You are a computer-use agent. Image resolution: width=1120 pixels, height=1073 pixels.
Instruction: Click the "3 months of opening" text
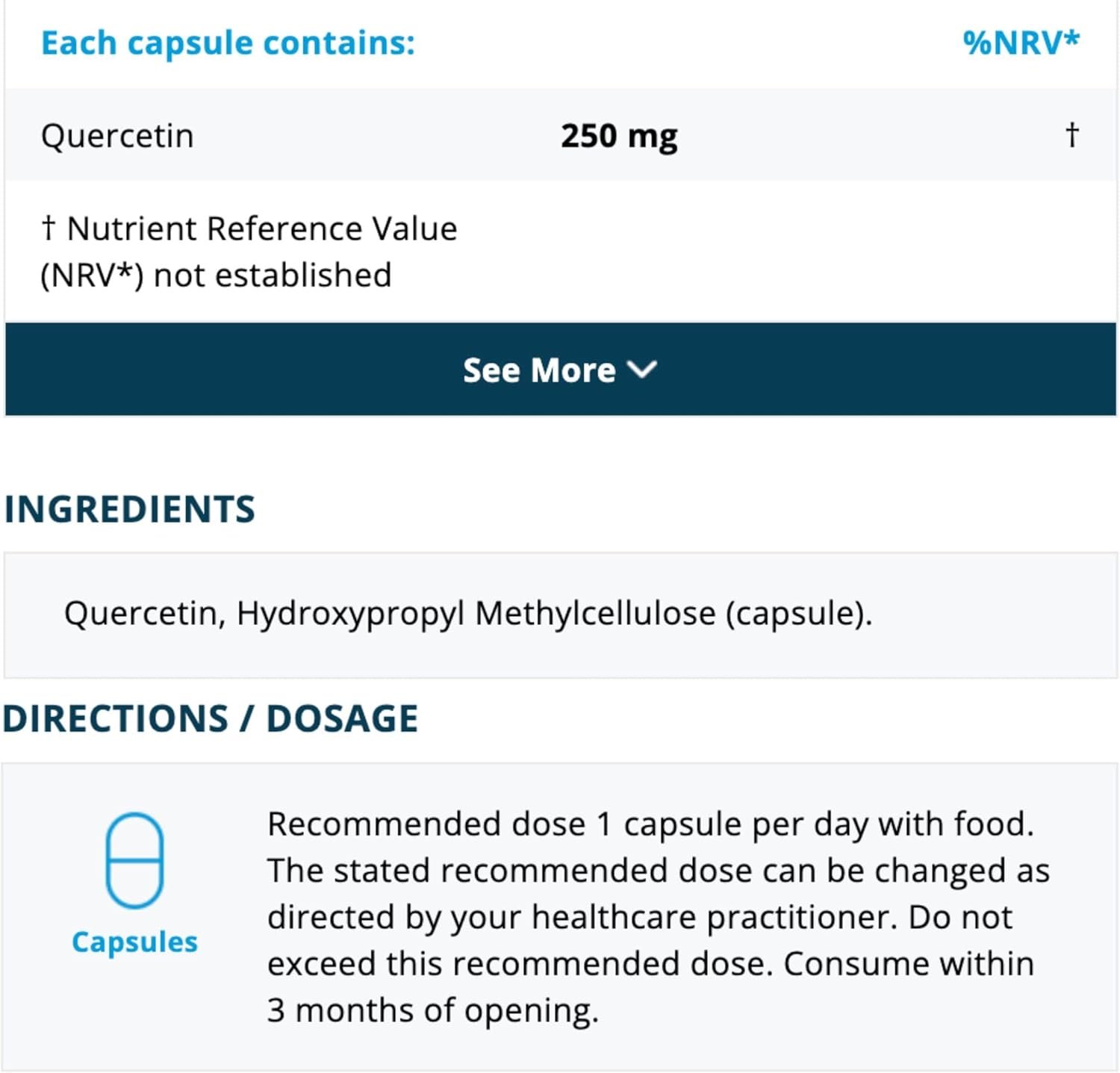[x=433, y=1010]
